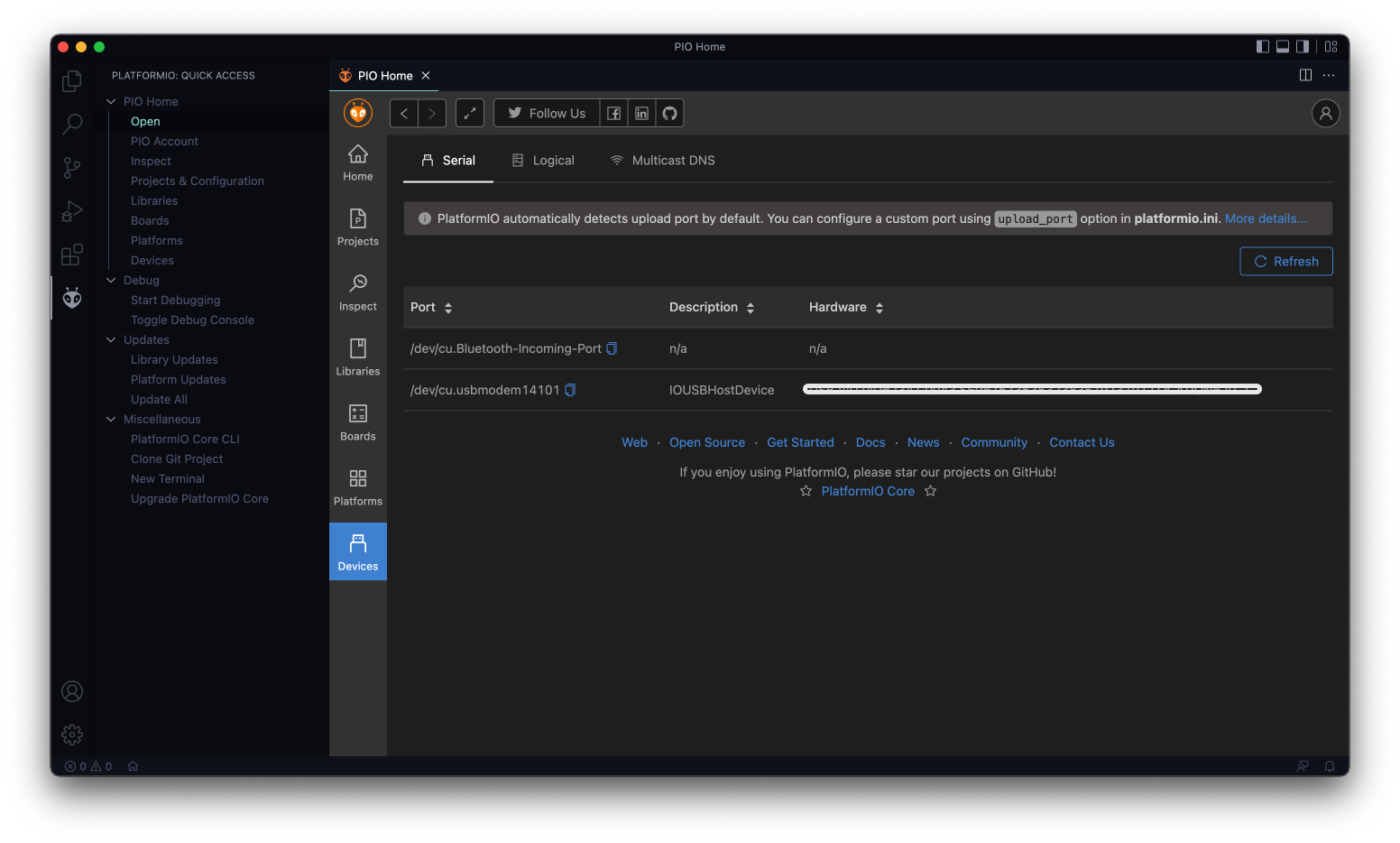Image resolution: width=1400 pixels, height=843 pixels.
Task: Toggle Panel layout button in title bar
Action: point(1283,47)
